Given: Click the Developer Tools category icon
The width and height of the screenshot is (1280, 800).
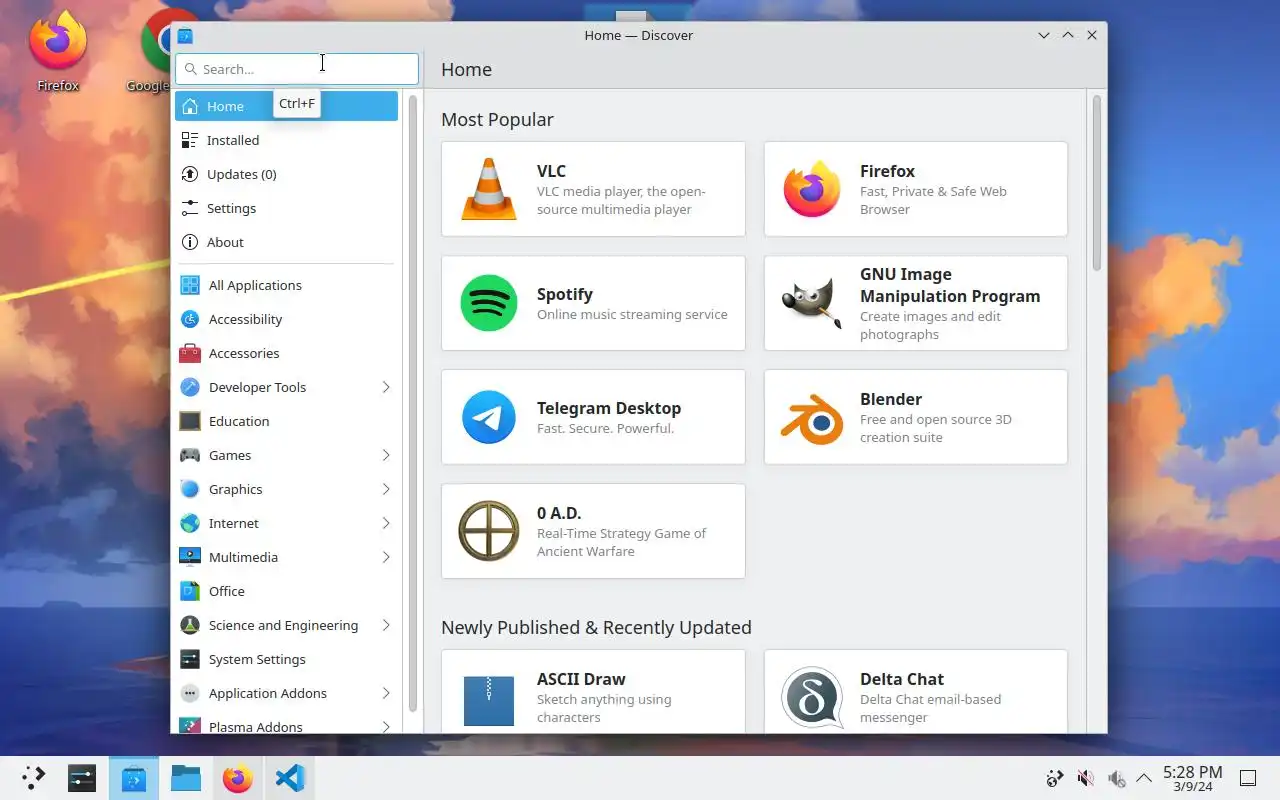Looking at the screenshot, I should [190, 387].
